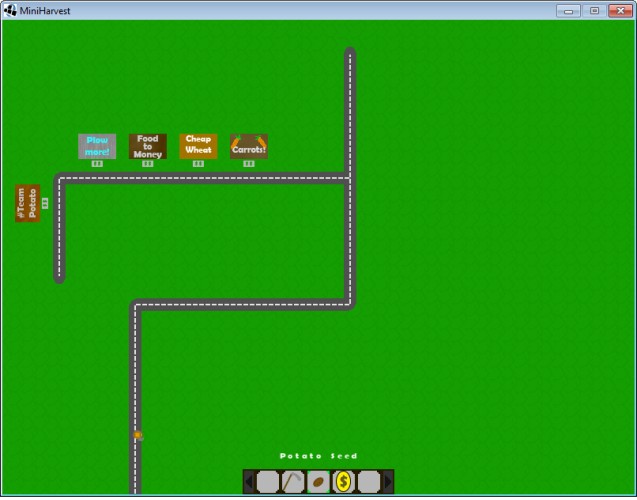637x500 pixels.
Task: Click the door marker under the Carrots! sign
Action: [x=249, y=164]
